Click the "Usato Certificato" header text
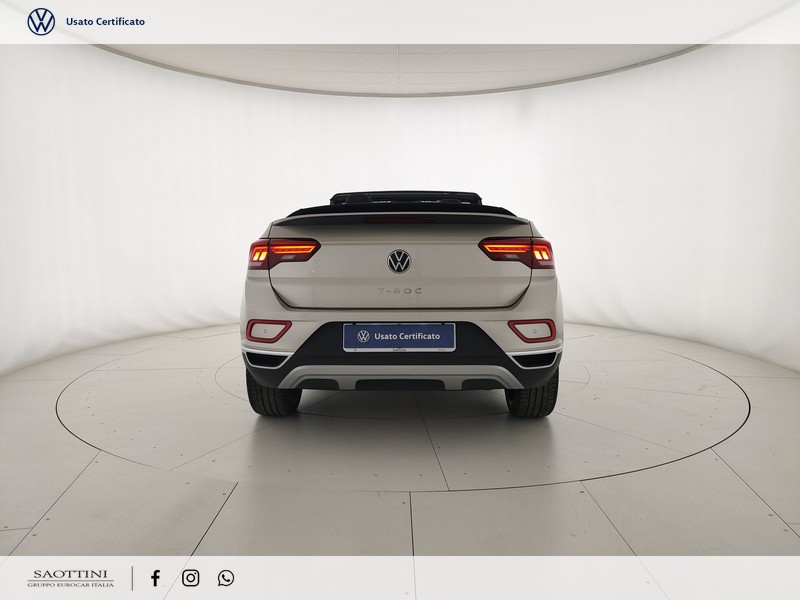Image resolution: width=800 pixels, height=600 pixels. pos(105,21)
